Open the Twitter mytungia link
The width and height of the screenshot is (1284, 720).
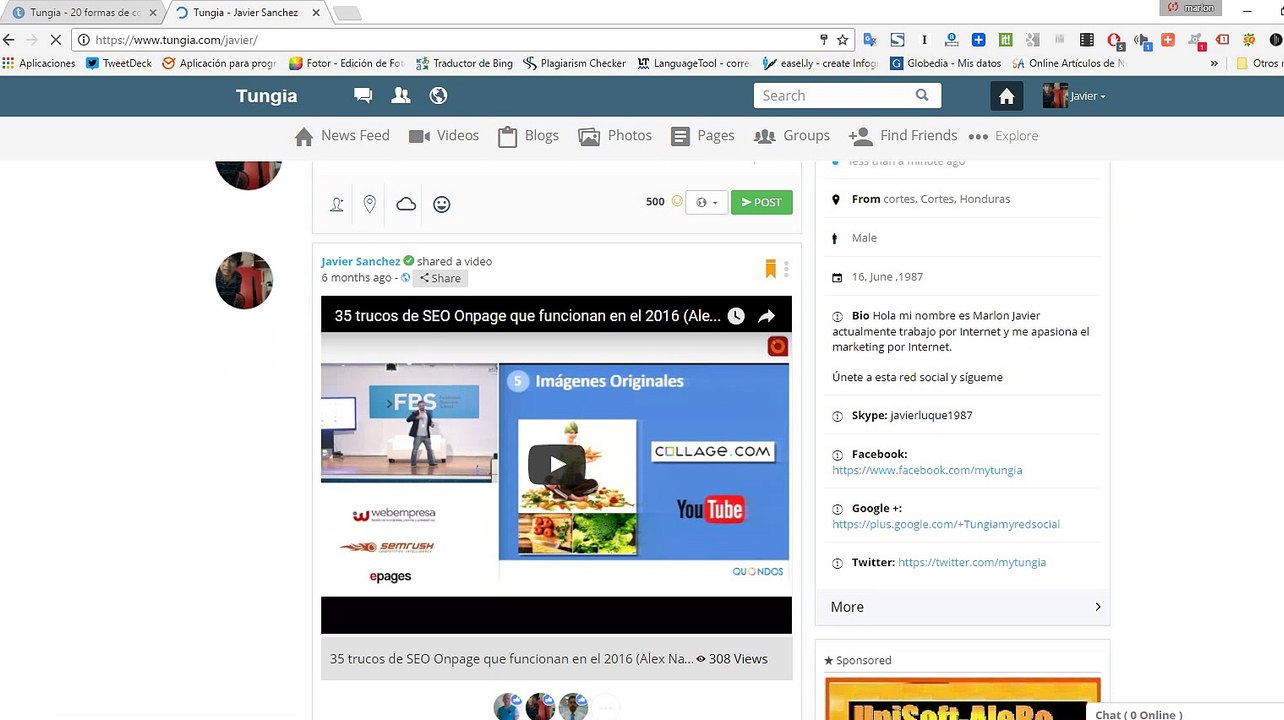[972, 562]
